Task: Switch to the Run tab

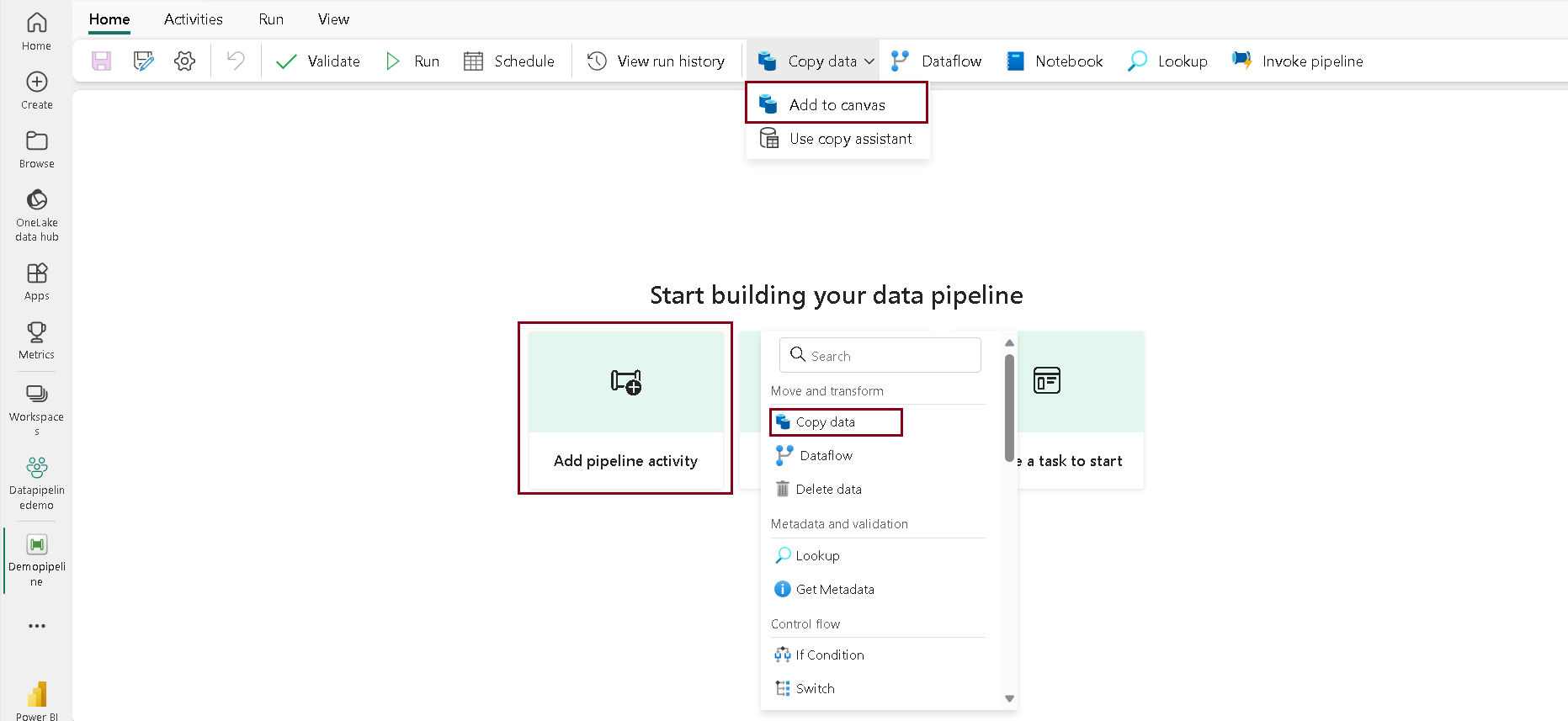Action: click(x=271, y=19)
